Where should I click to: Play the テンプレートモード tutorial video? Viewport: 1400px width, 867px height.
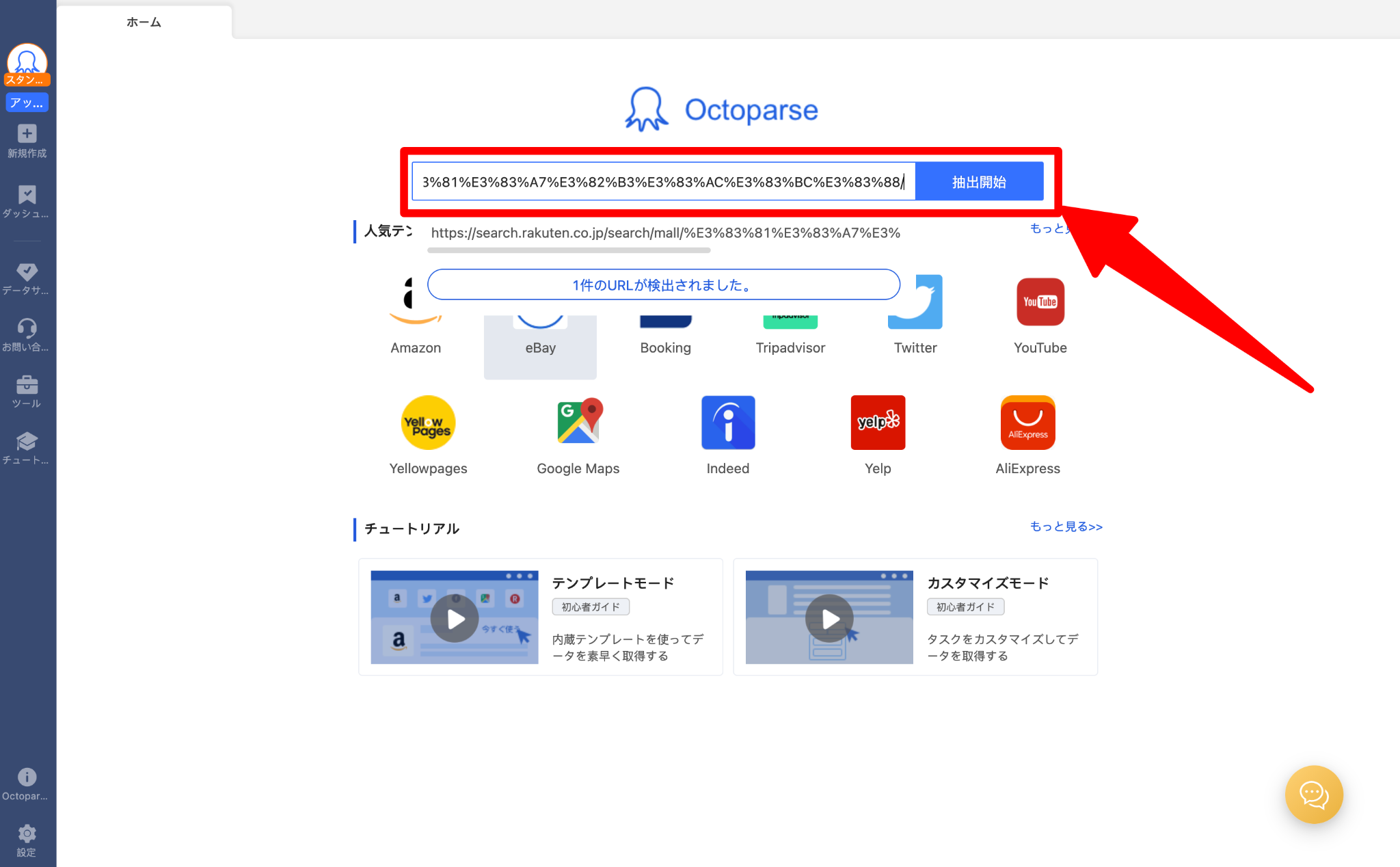click(455, 618)
